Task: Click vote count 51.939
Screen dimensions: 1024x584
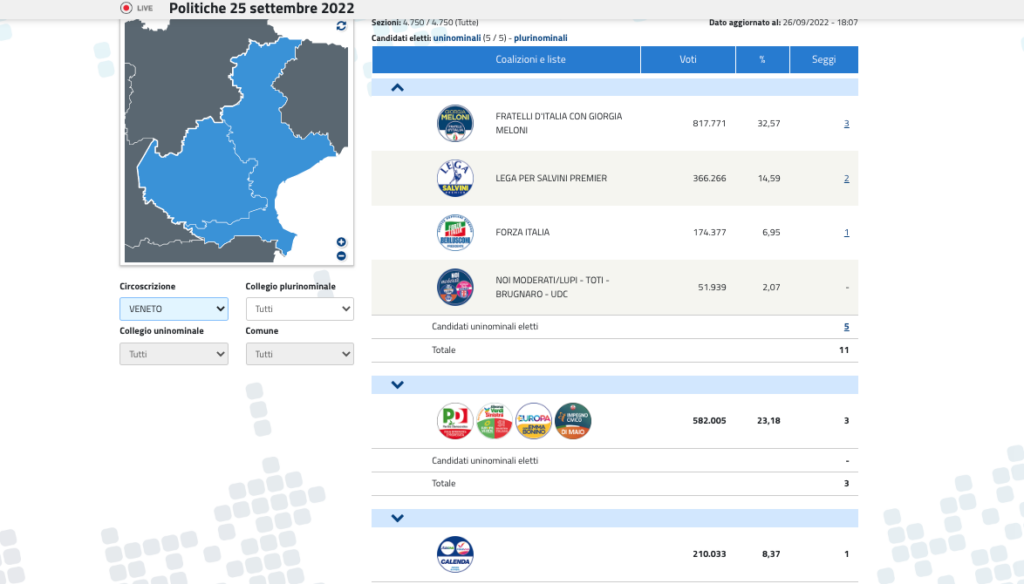Action: (x=712, y=287)
